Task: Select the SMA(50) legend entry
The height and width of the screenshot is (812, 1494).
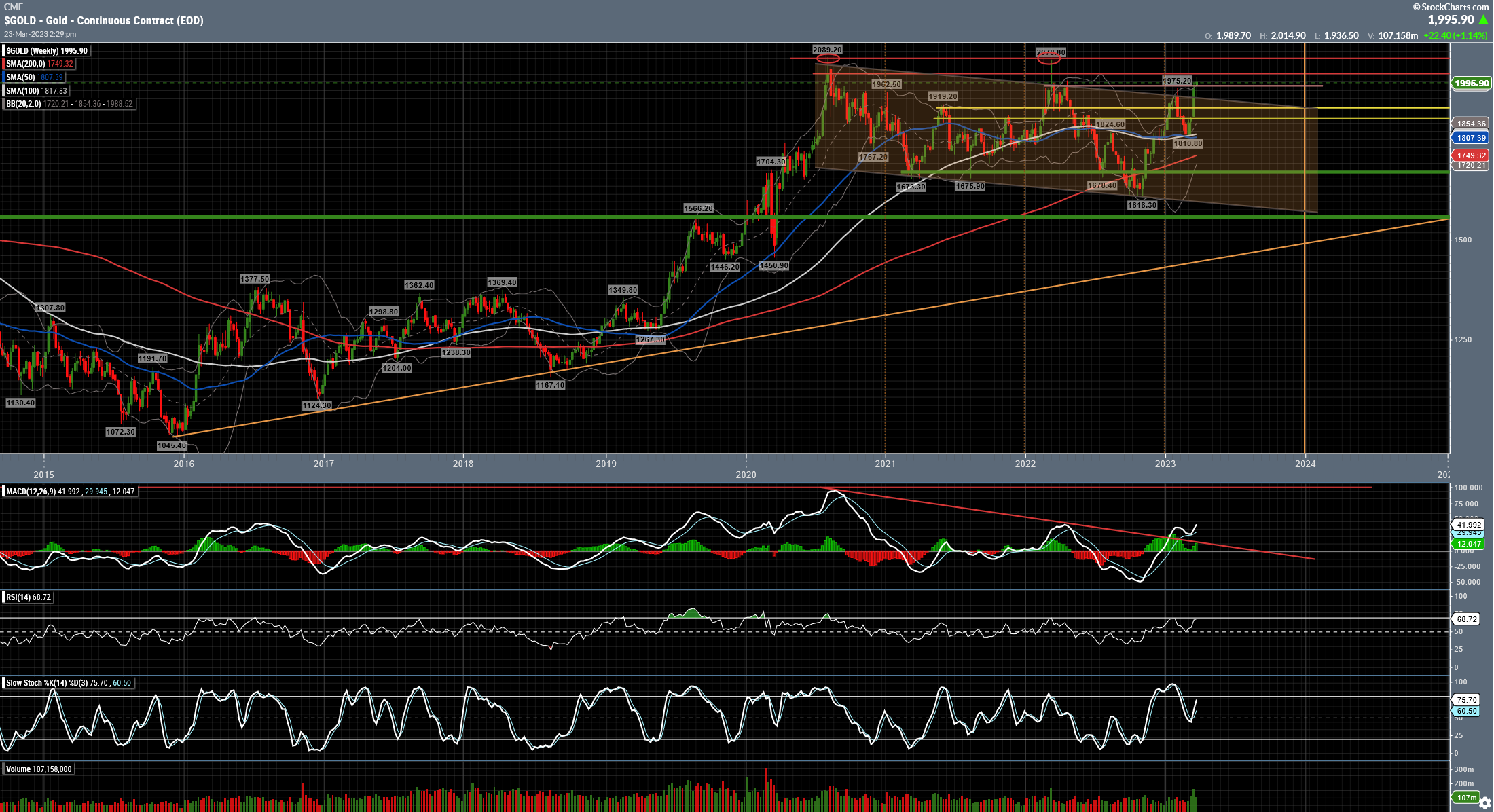Action: [x=34, y=77]
